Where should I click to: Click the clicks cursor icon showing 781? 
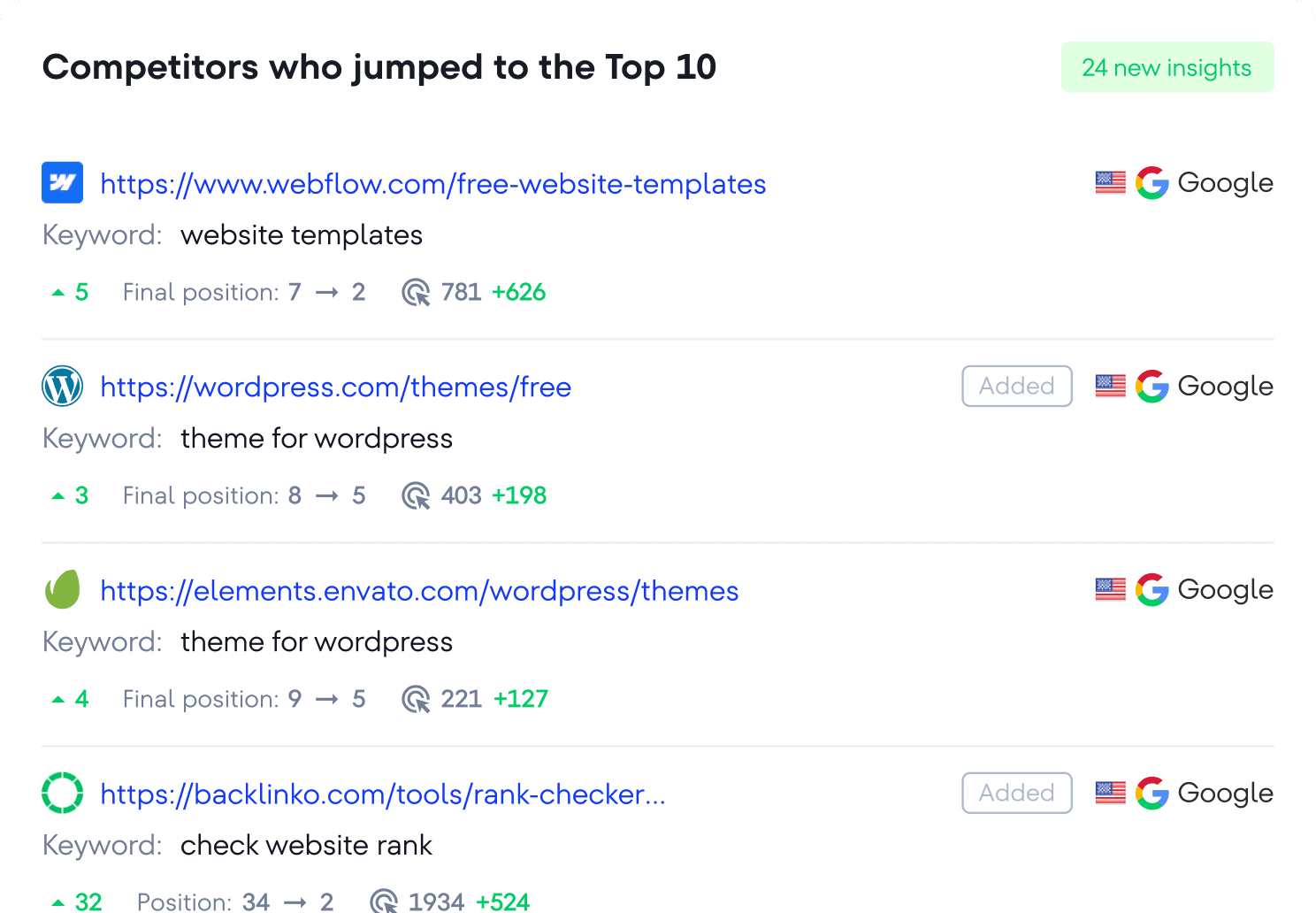click(415, 292)
